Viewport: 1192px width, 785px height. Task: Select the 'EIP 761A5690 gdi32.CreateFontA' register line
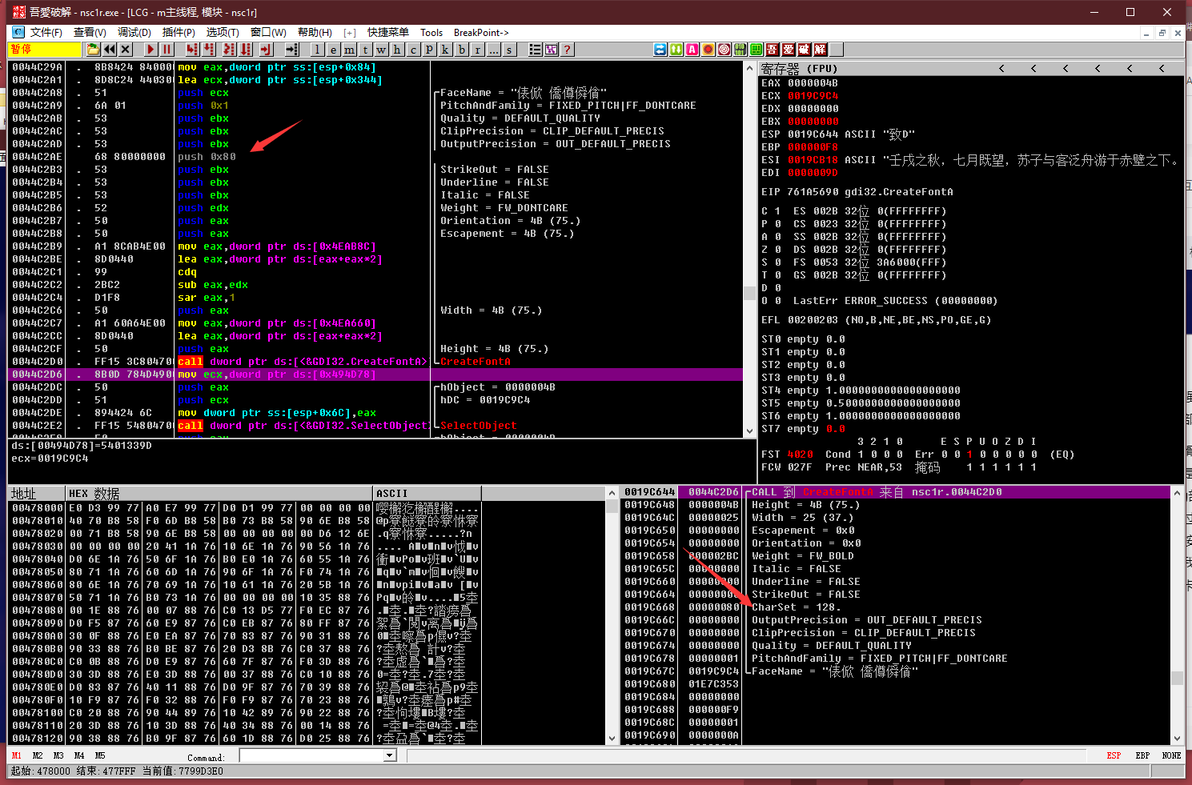click(x=858, y=192)
